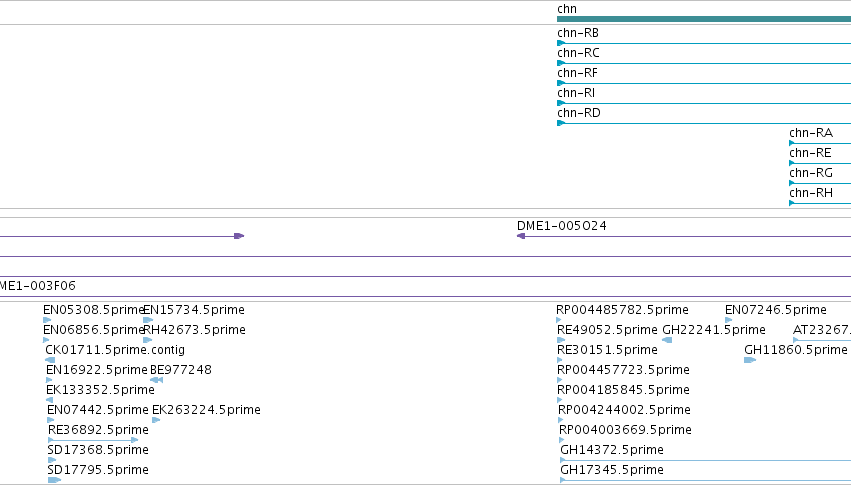Click the chn-RB transcript line
The image size is (851, 485).
tap(704, 43)
